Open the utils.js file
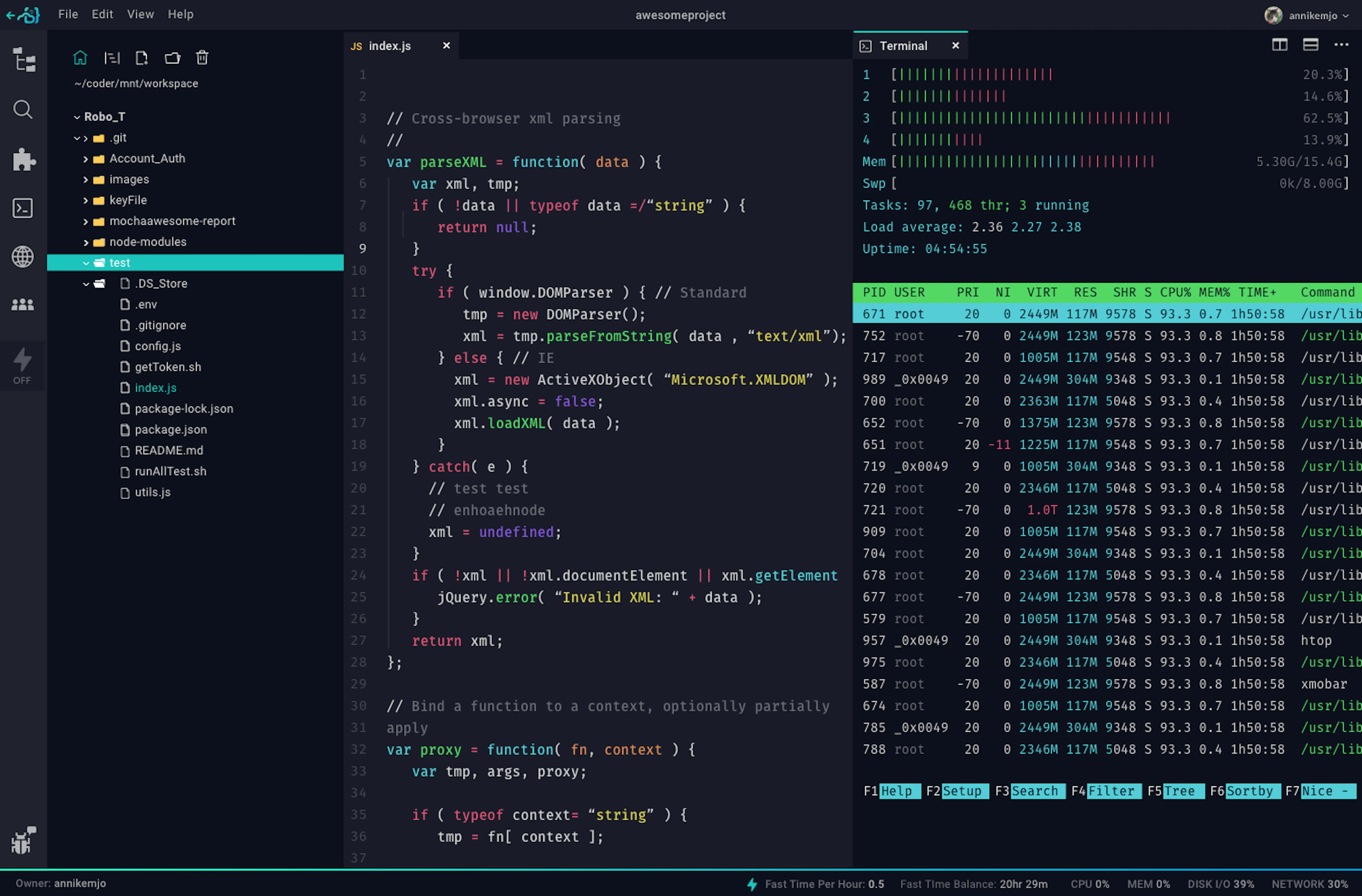The height and width of the screenshot is (896, 1362). click(x=153, y=492)
